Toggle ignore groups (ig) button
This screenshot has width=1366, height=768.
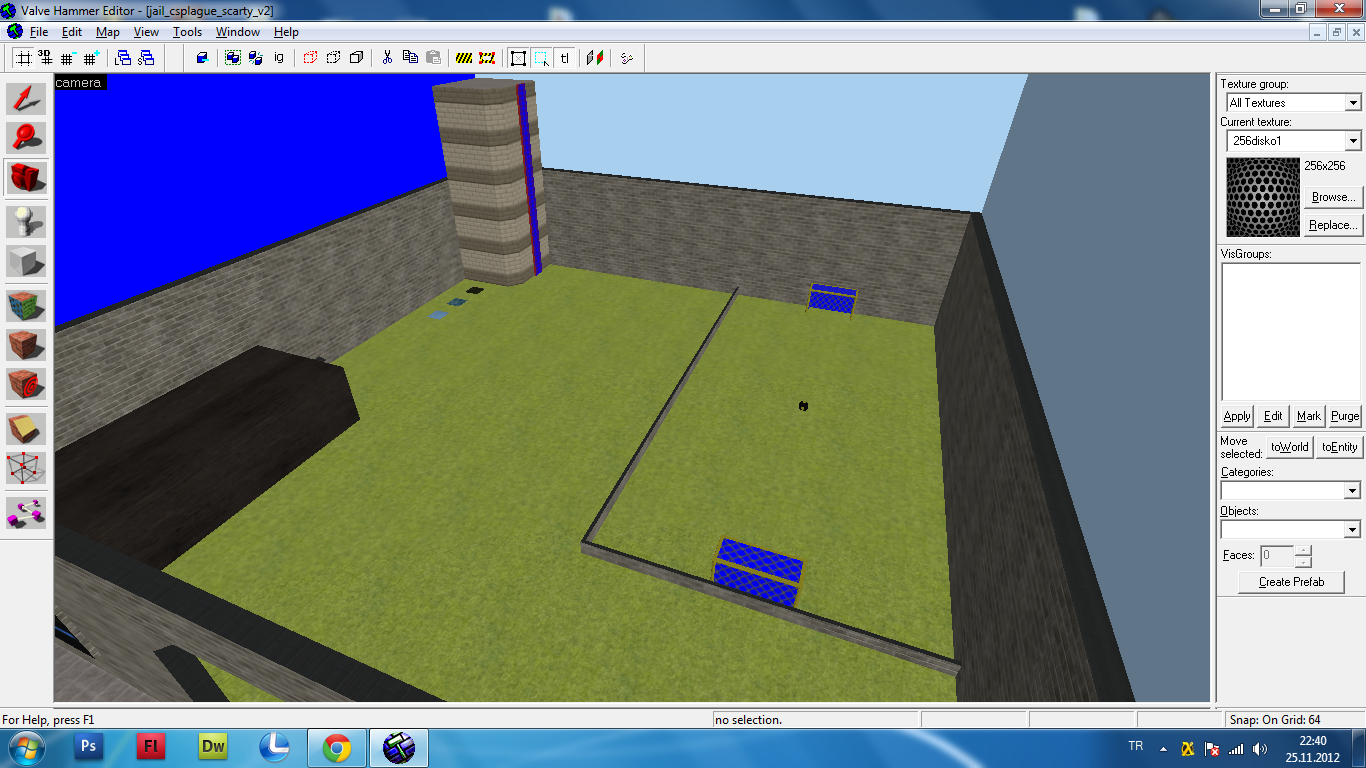click(279, 58)
